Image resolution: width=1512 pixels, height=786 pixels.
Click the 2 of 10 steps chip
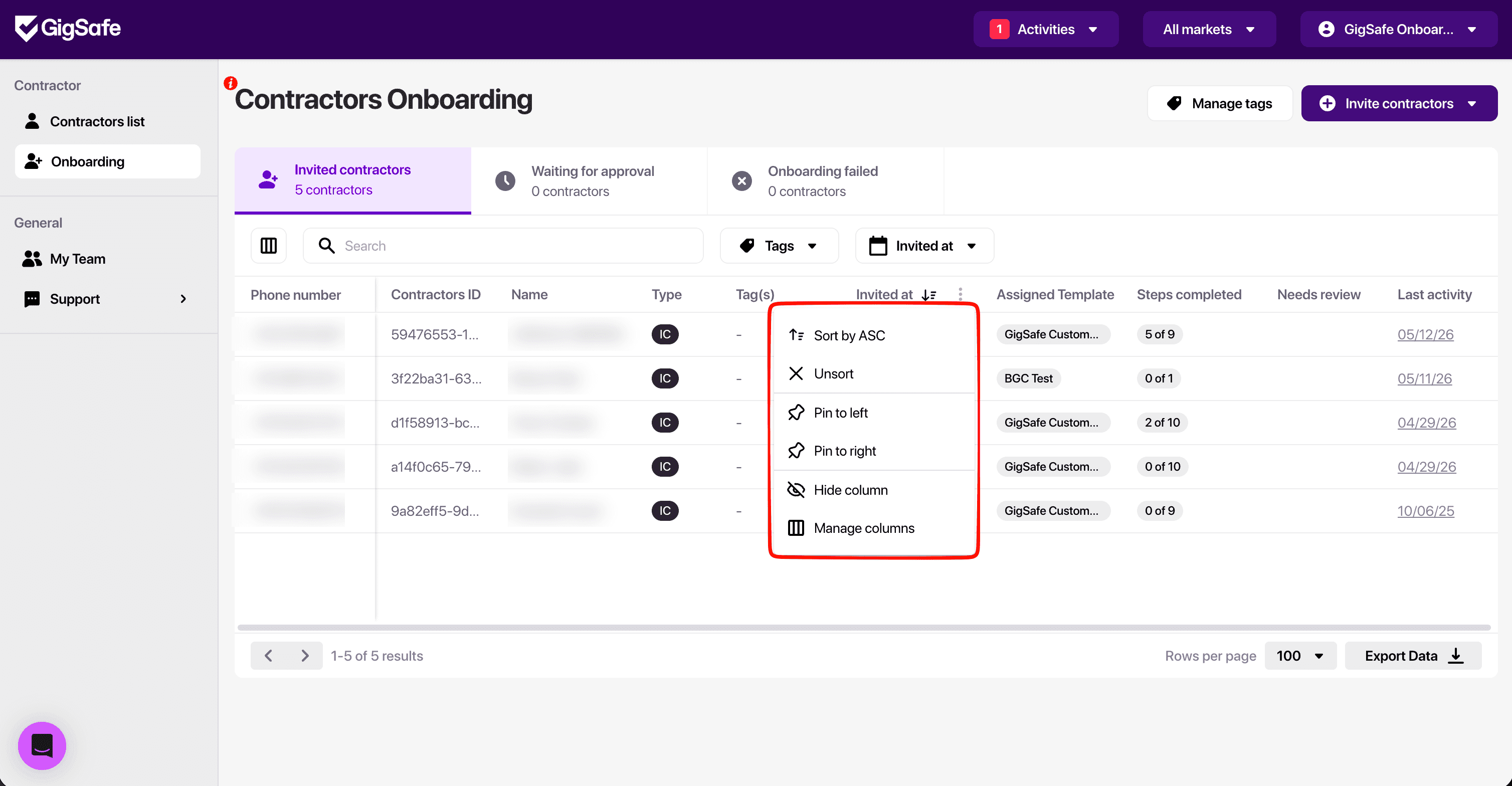[1162, 422]
